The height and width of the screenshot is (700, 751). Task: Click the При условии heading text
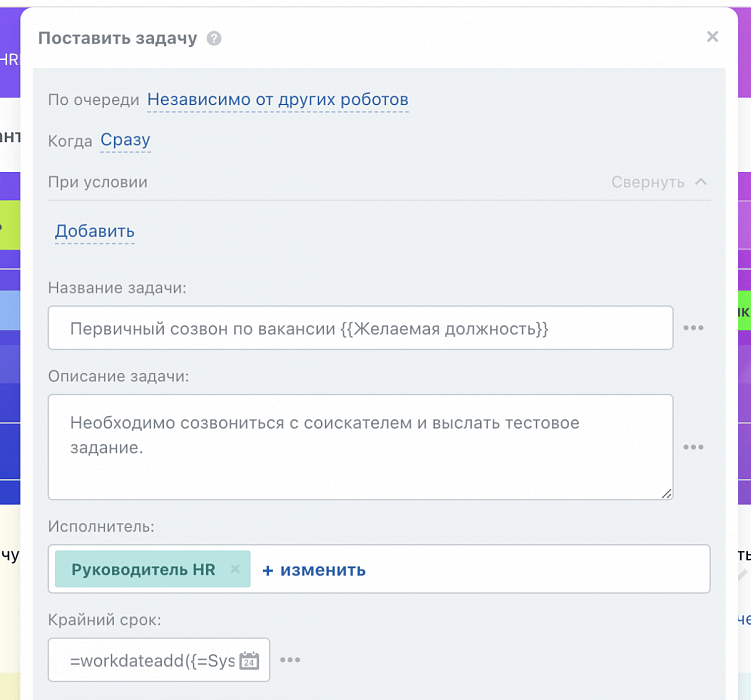click(98, 182)
